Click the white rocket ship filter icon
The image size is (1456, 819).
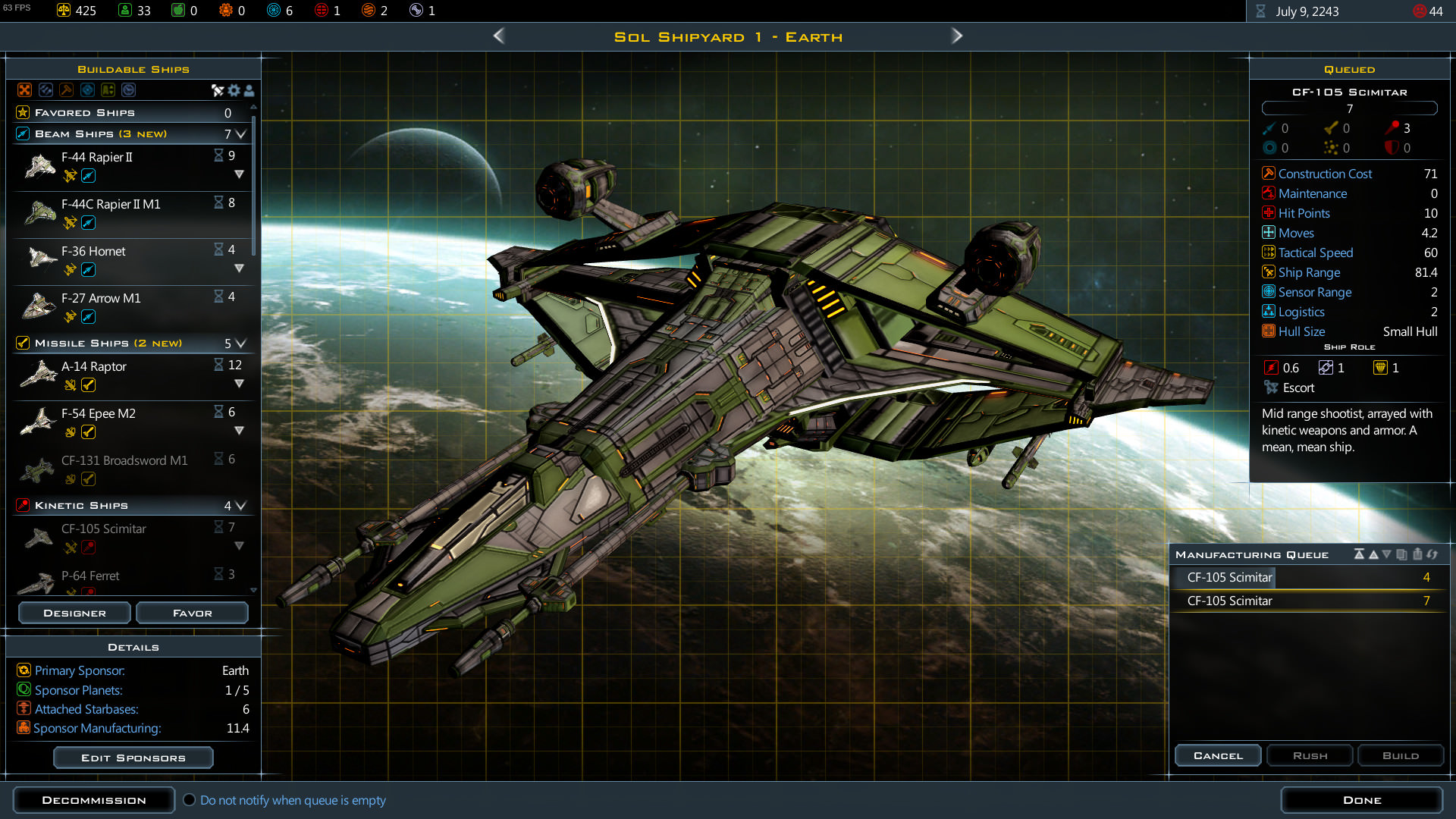pyautogui.click(x=218, y=90)
